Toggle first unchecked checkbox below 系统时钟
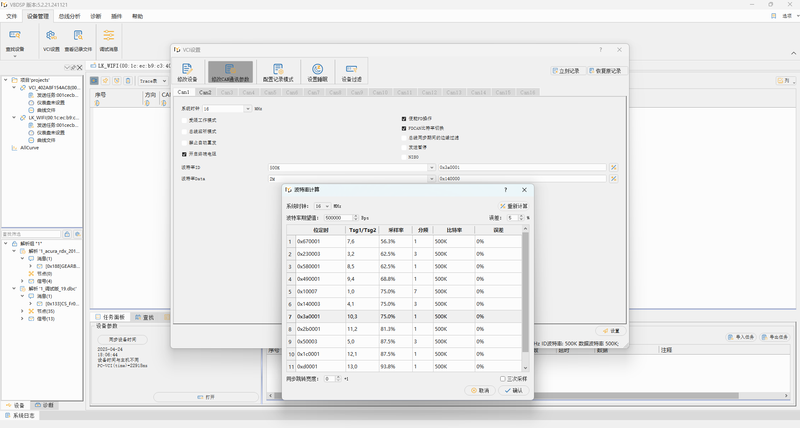The image size is (800, 428). tap(184, 120)
